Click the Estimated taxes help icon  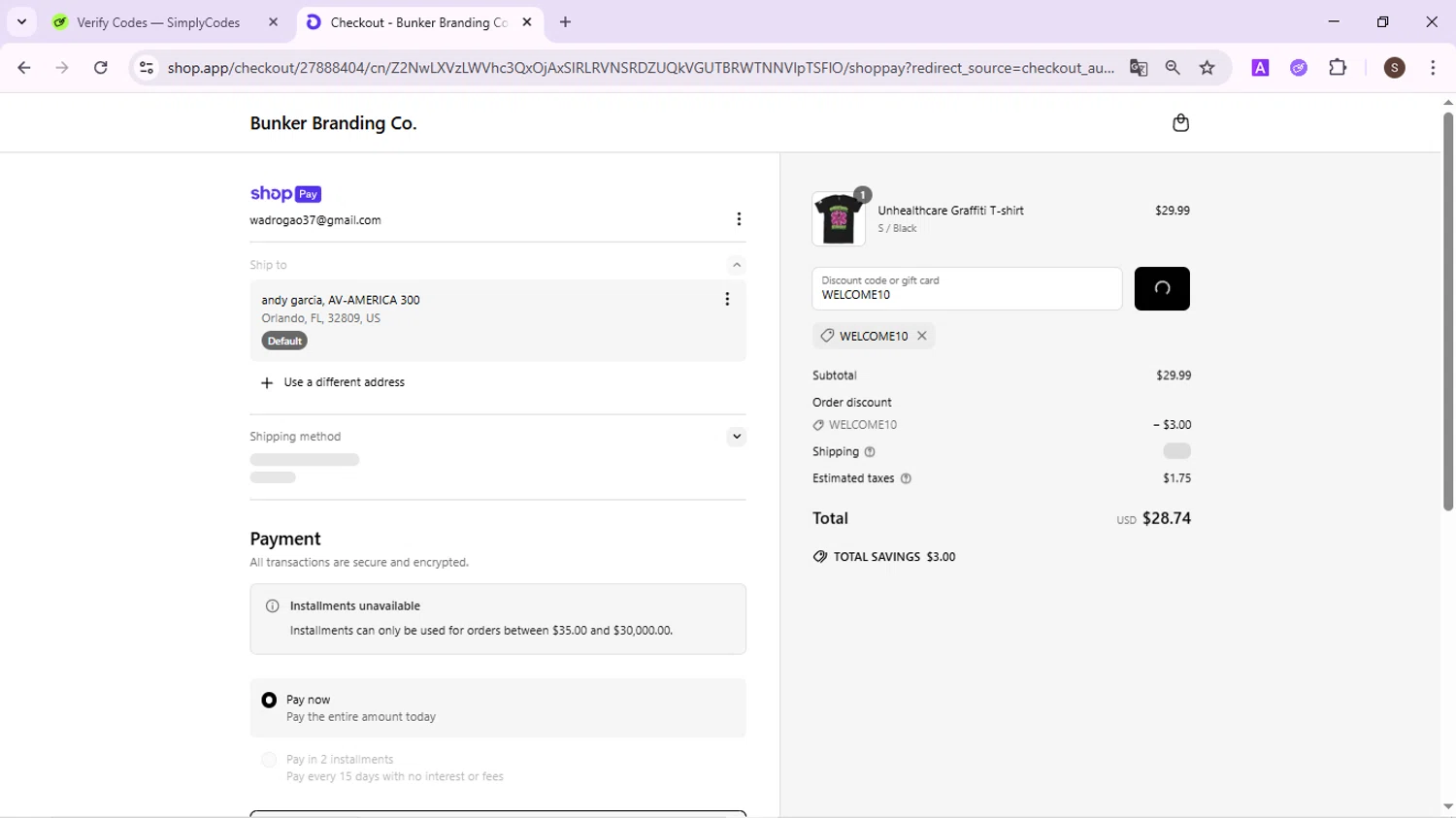pyautogui.click(x=906, y=478)
